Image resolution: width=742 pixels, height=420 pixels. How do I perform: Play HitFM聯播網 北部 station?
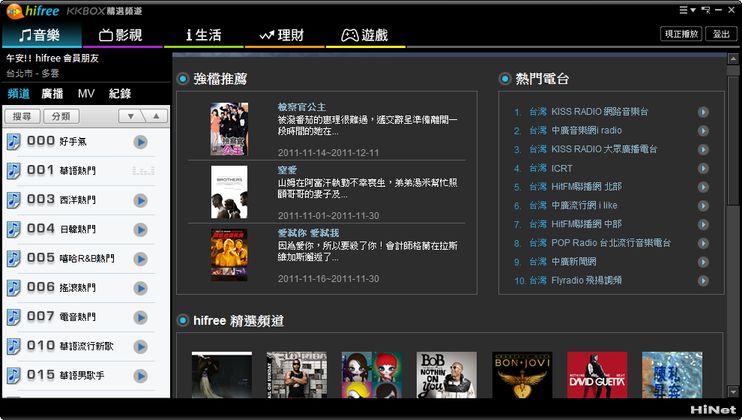(703, 187)
